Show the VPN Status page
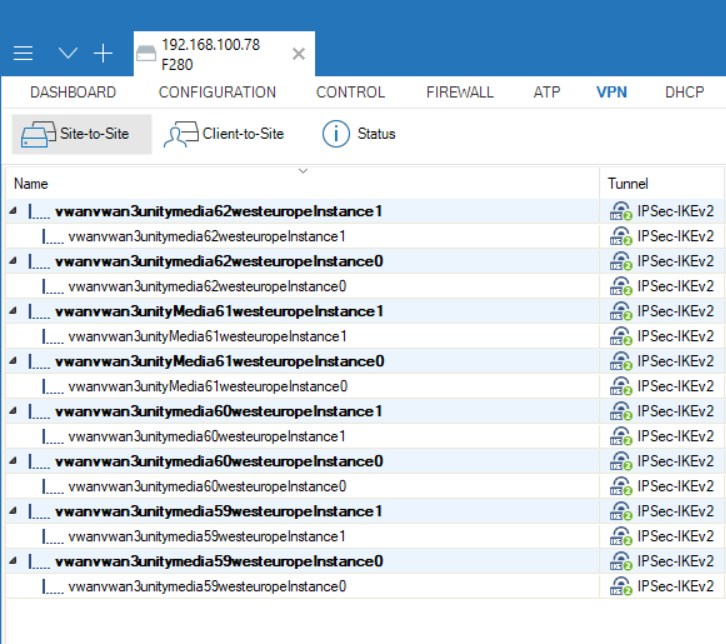The image size is (726, 644). pyautogui.click(x=358, y=134)
